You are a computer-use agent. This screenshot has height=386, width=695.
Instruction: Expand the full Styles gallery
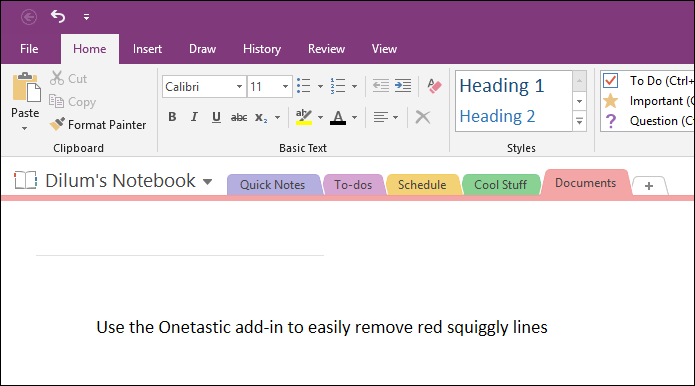click(579, 121)
